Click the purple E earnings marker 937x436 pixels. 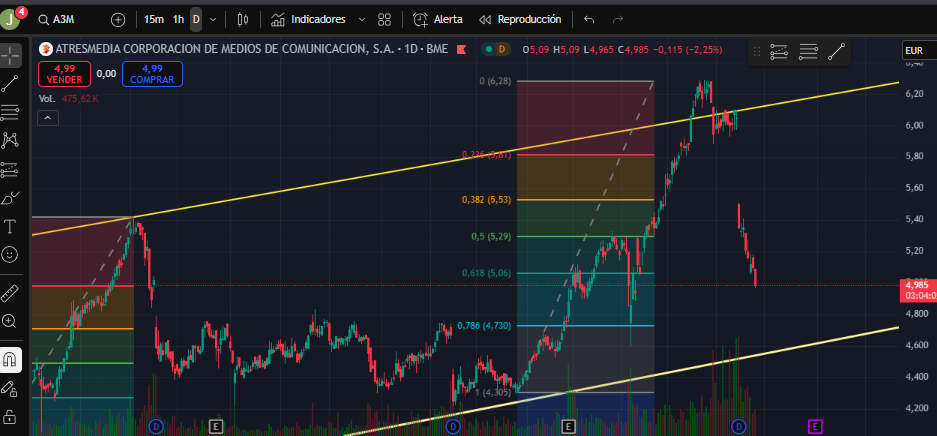pyautogui.click(x=815, y=426)
